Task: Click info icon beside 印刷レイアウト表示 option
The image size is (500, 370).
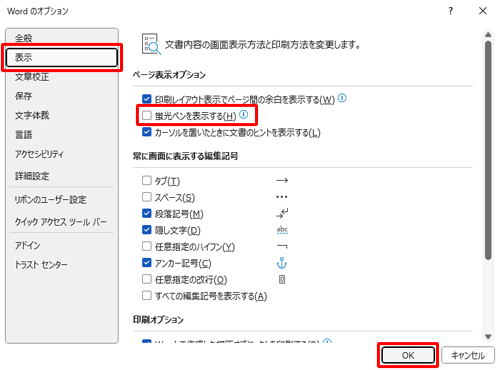Action: click(342, 98)
